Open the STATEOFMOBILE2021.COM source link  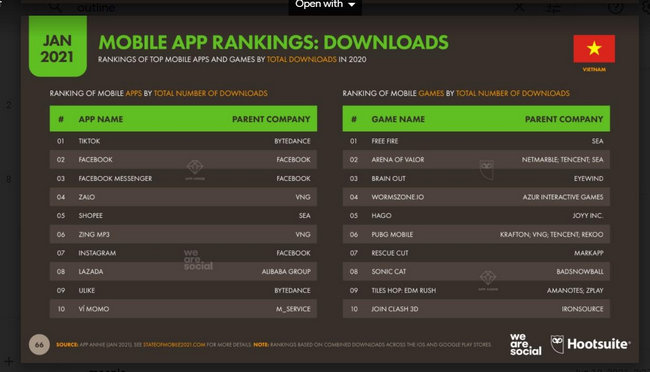point(174,345)
